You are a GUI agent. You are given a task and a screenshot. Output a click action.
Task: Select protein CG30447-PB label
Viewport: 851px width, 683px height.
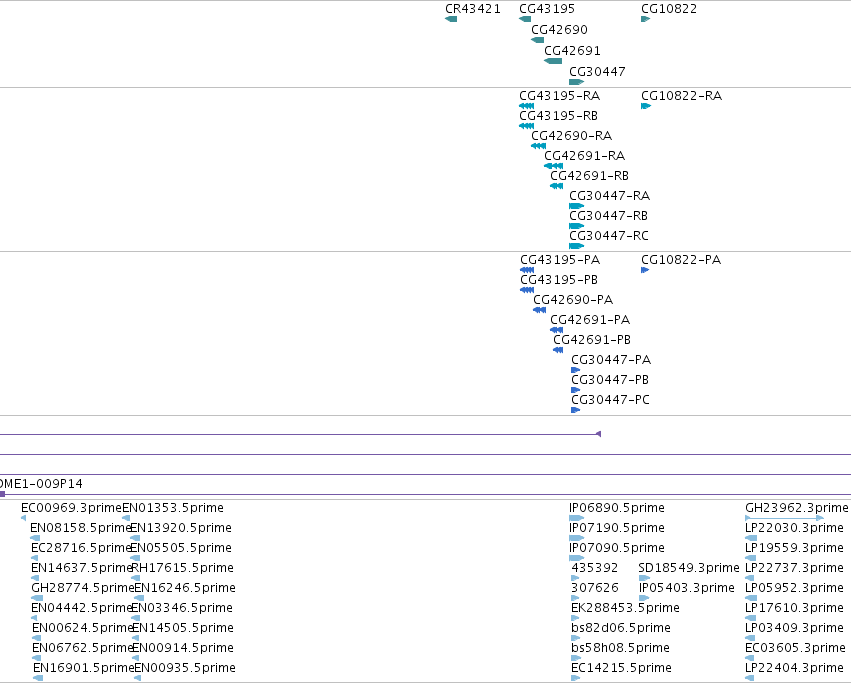coord(610,380)
